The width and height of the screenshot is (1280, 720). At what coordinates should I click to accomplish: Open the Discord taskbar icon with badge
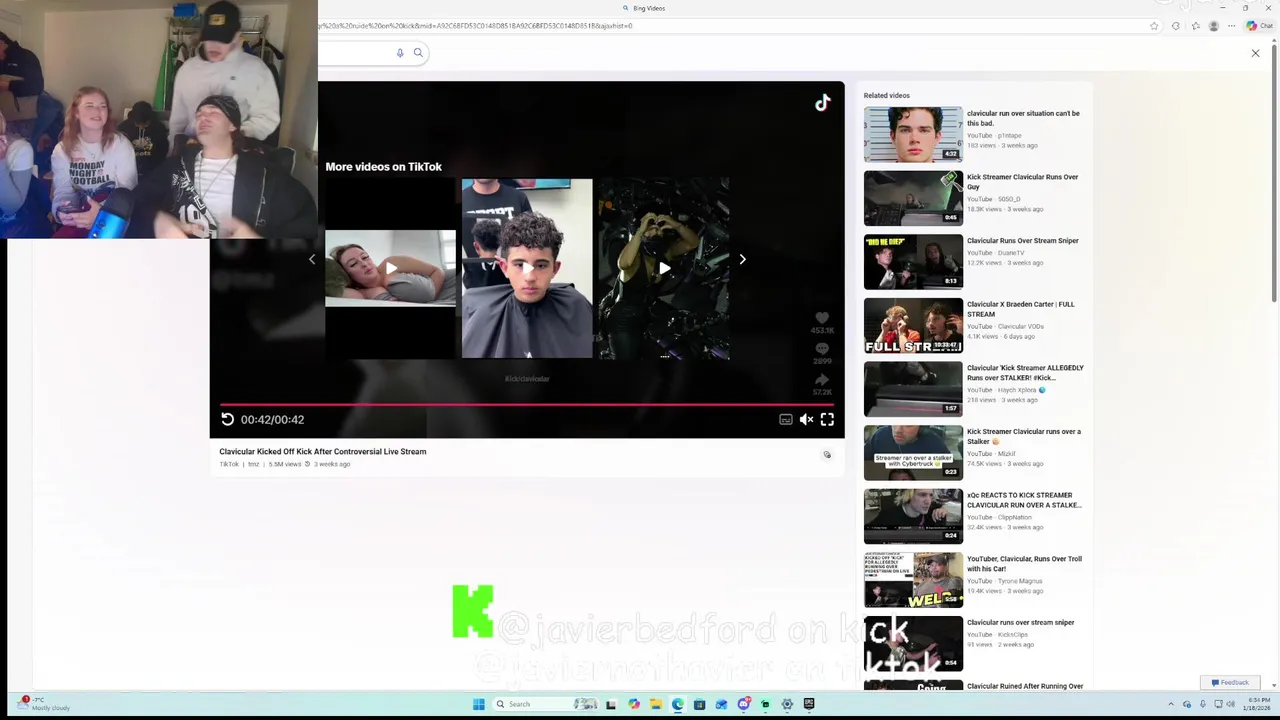pos(744,704)
